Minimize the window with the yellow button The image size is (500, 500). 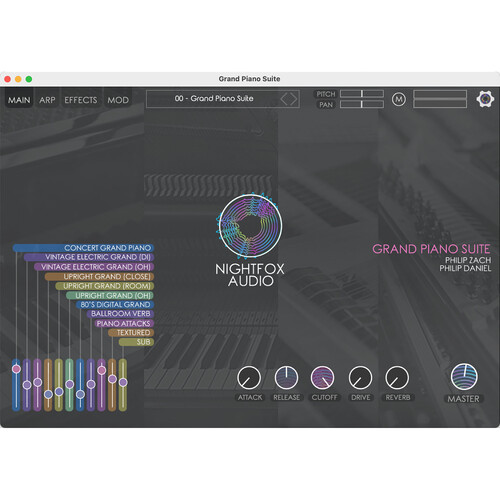[x=18, y=79]
